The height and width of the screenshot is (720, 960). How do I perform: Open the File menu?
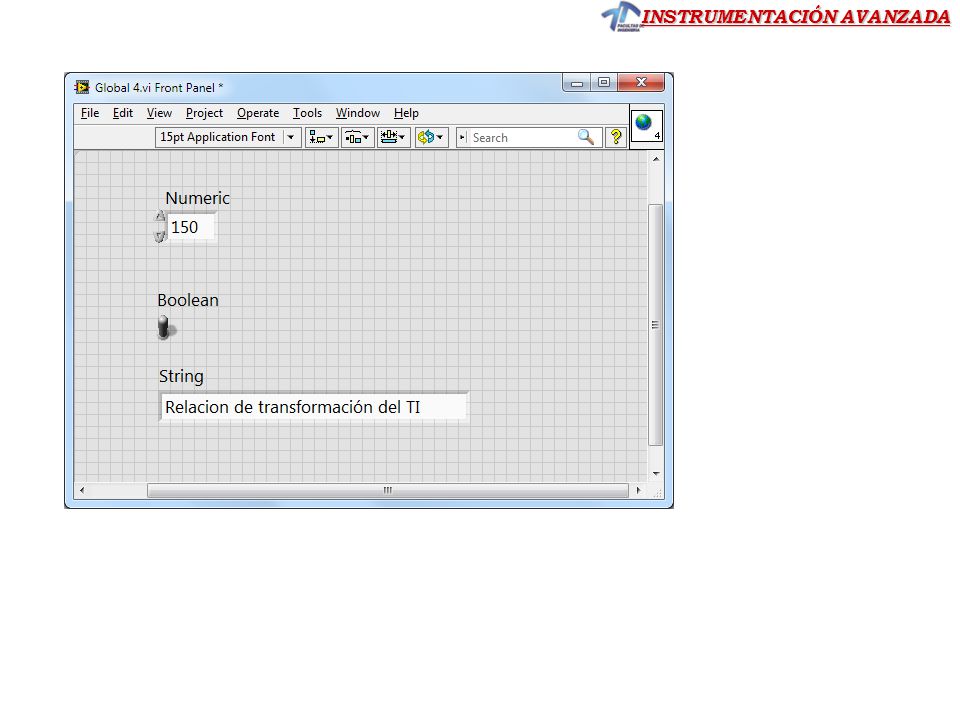(90, 113)
